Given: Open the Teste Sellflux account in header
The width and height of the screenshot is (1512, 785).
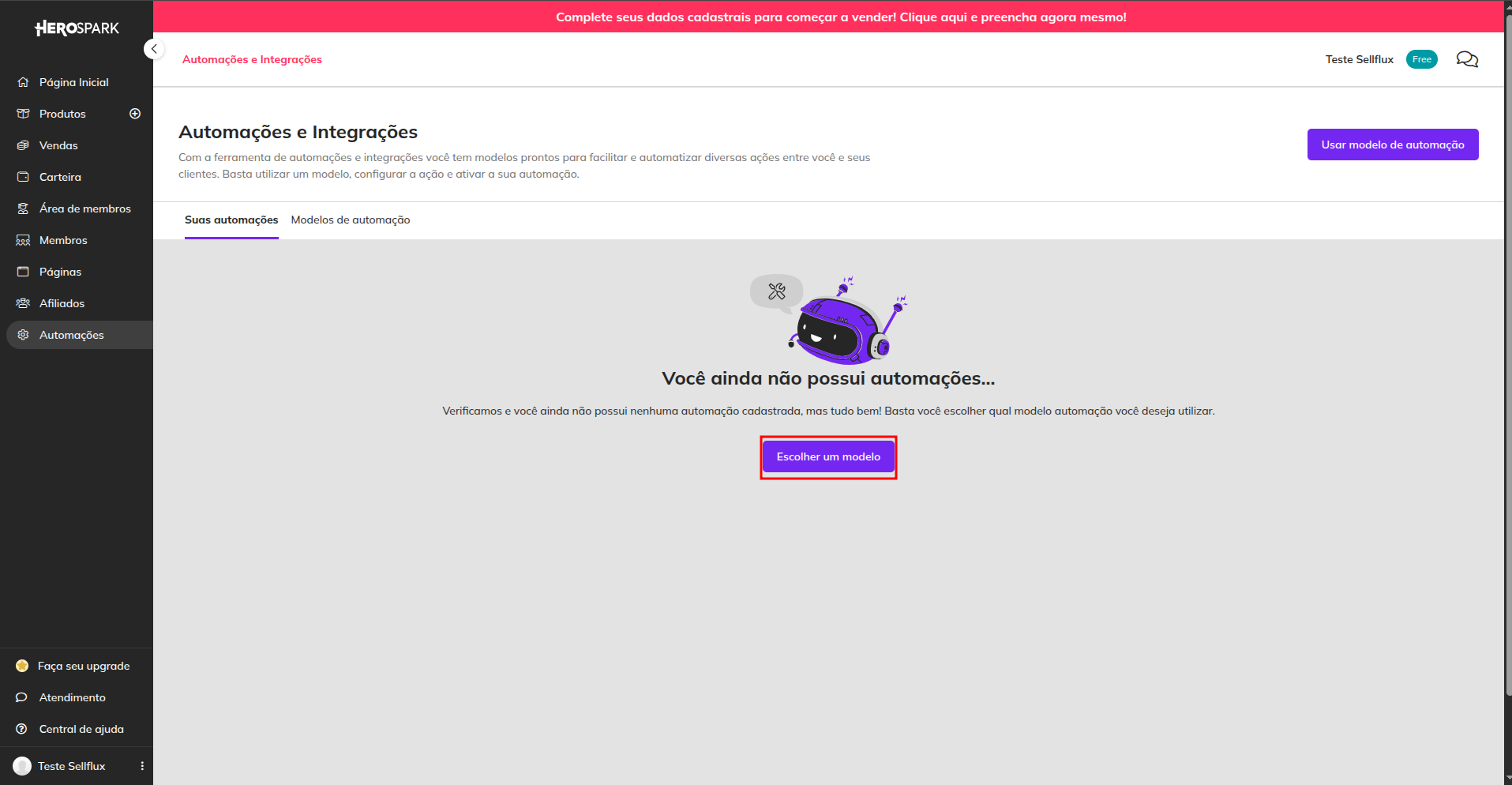Looking at the screenshot, I should pos(1359,59).
